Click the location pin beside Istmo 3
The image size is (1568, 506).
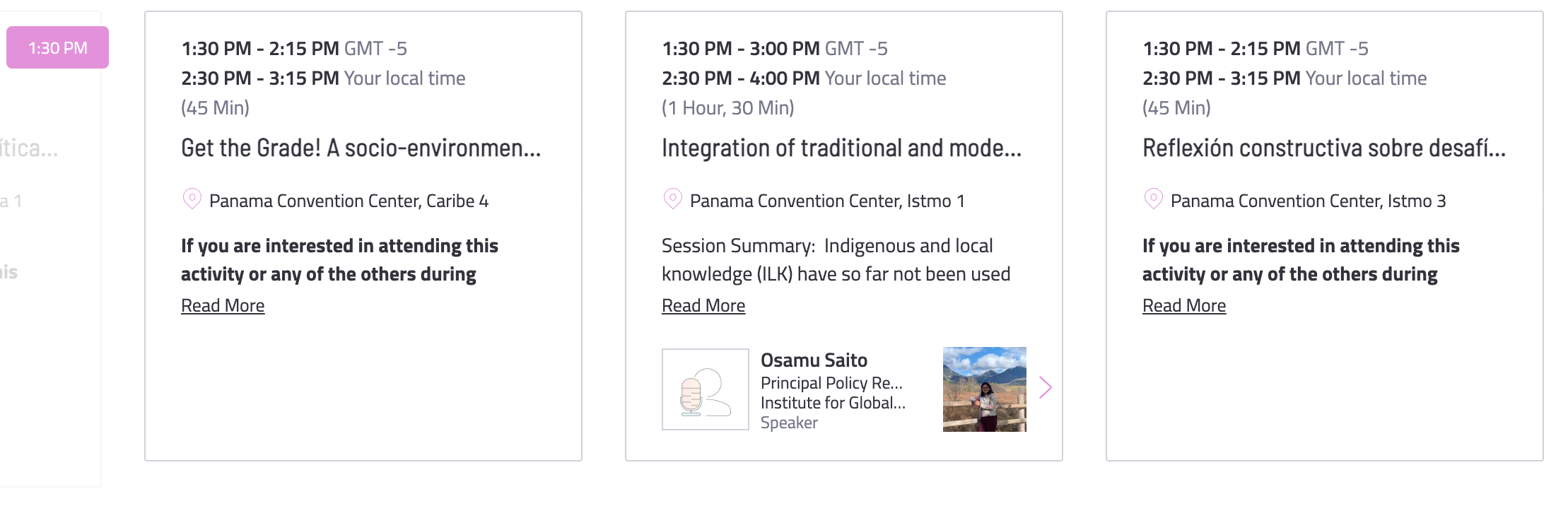pos(1153,199)
